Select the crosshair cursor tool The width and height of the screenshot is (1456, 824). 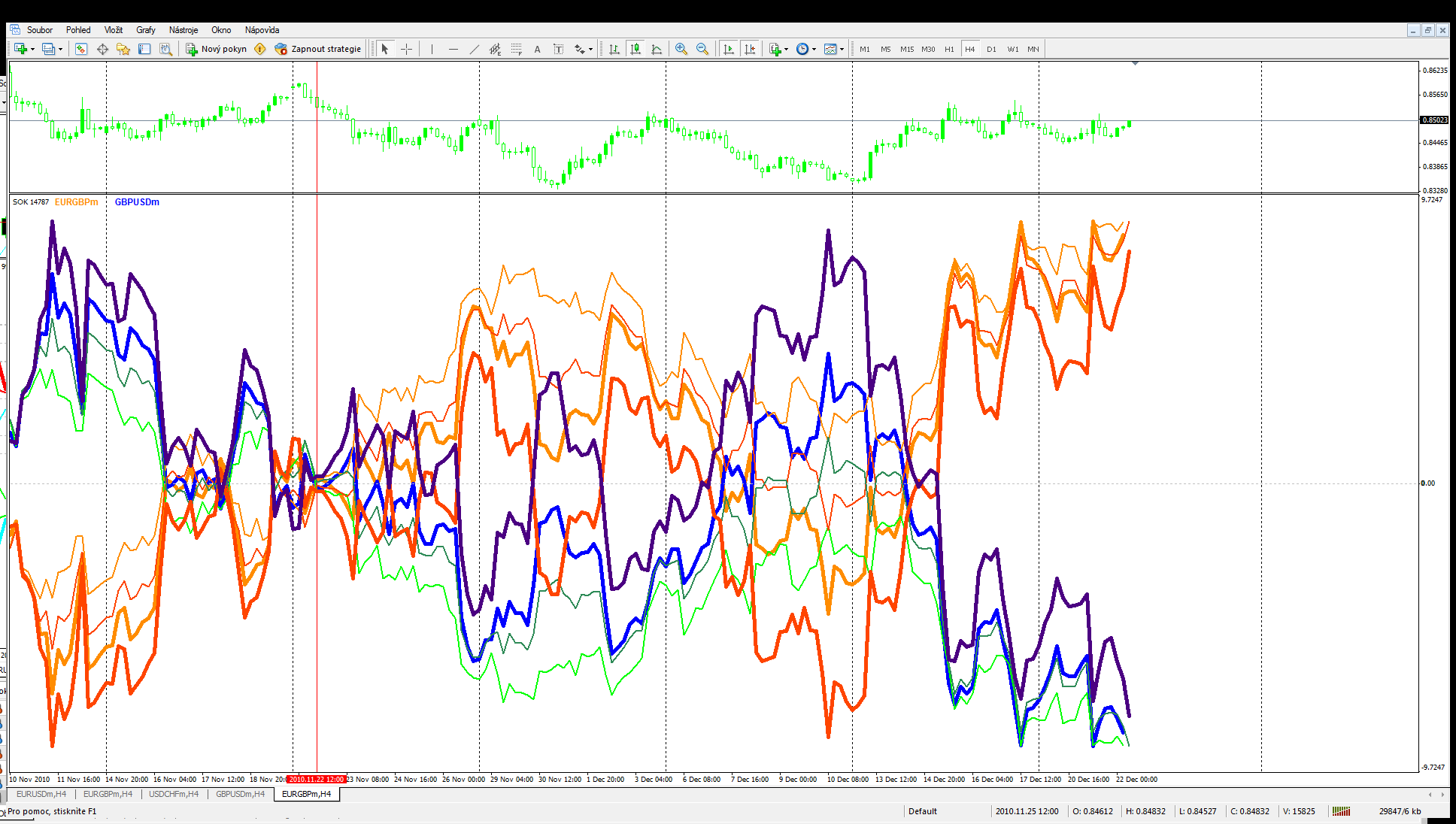406,49
